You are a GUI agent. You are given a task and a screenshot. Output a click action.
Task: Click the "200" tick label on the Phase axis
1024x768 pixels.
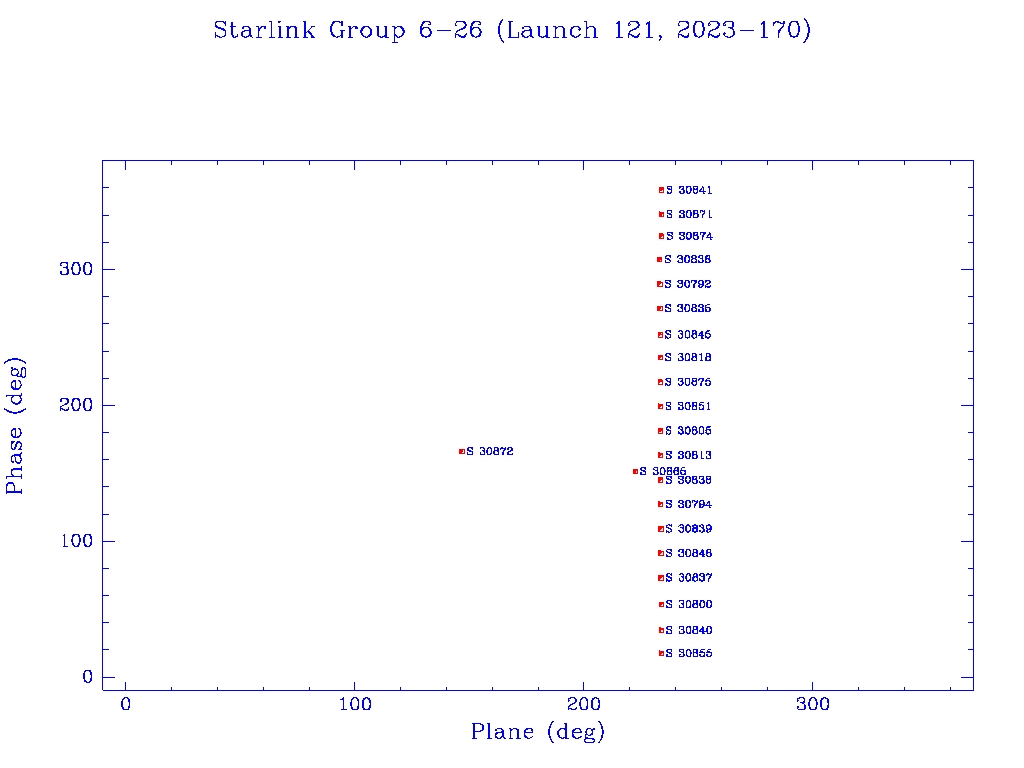[x=76, y=405]
